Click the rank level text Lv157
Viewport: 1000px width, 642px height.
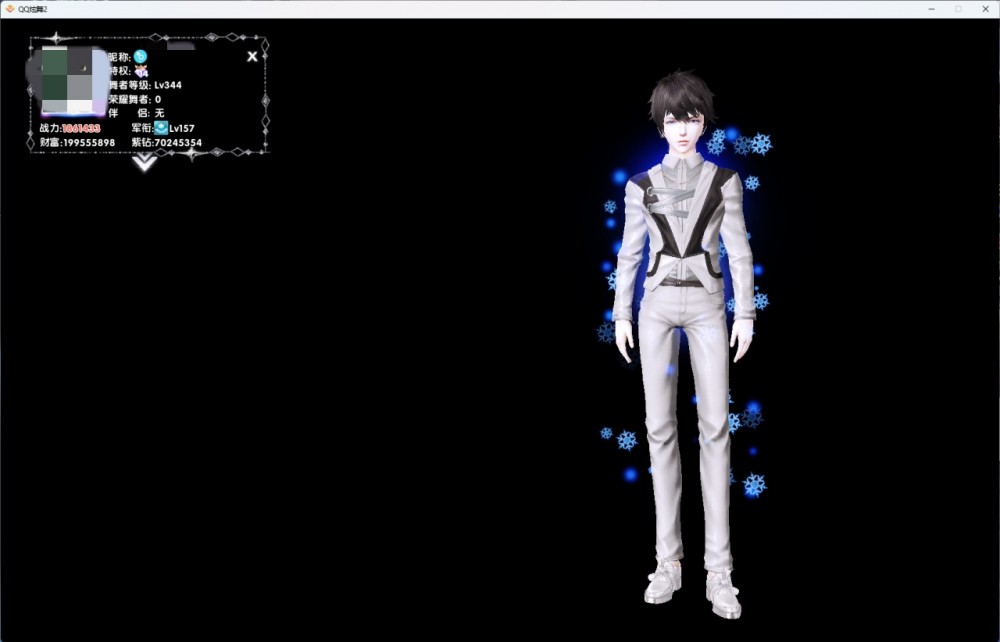pyautogui.click(x=182, y=128)
